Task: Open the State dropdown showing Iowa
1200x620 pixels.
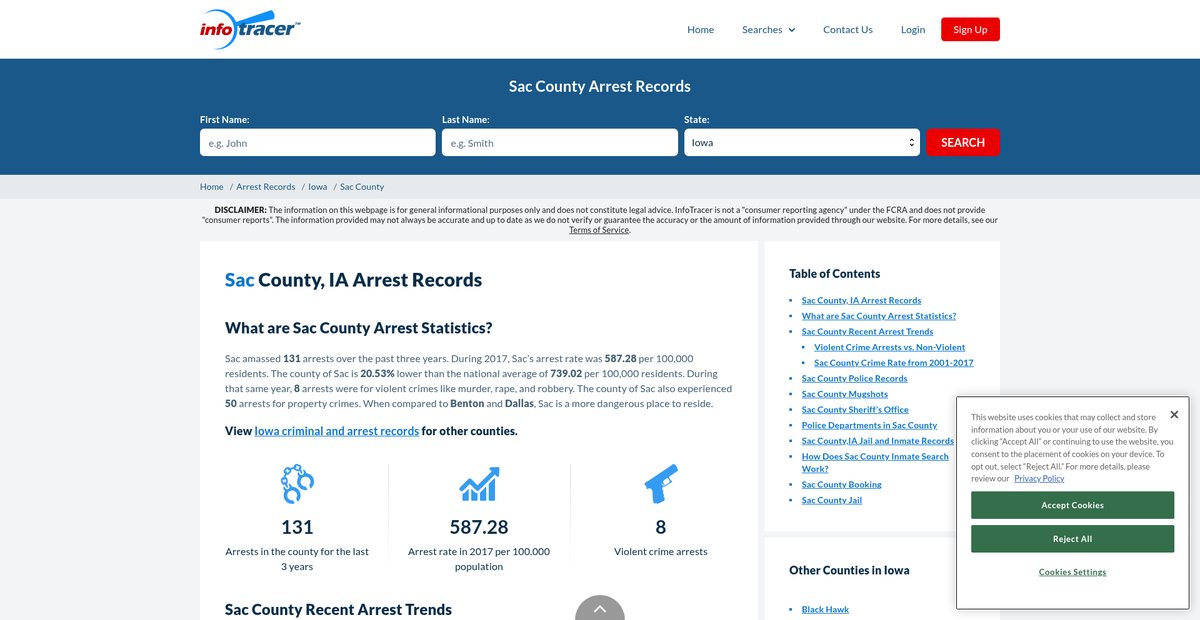Action: (802, 143)
